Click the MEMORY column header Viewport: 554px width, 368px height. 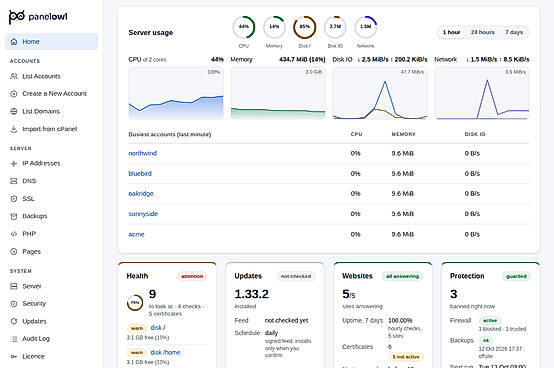click(403, 134)
